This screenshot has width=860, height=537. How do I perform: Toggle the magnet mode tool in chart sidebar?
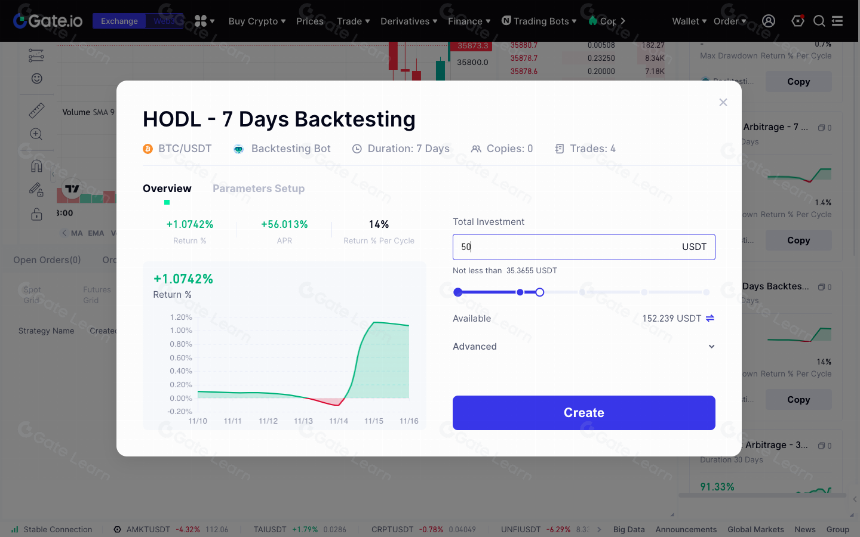point(36,166)
